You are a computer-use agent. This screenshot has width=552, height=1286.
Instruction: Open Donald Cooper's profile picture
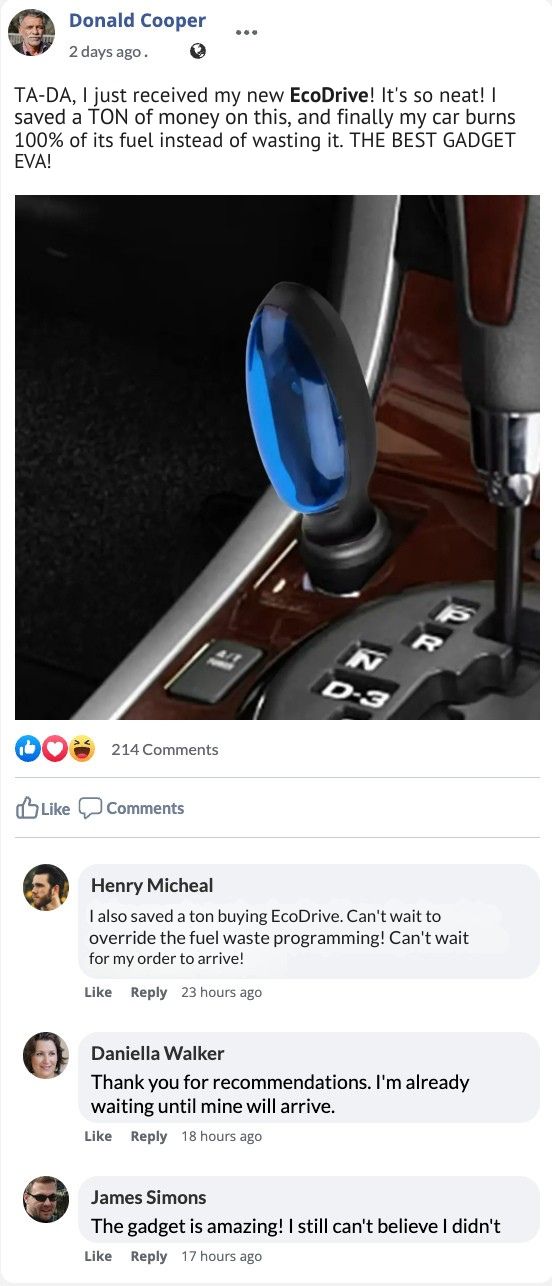point(31,33)
